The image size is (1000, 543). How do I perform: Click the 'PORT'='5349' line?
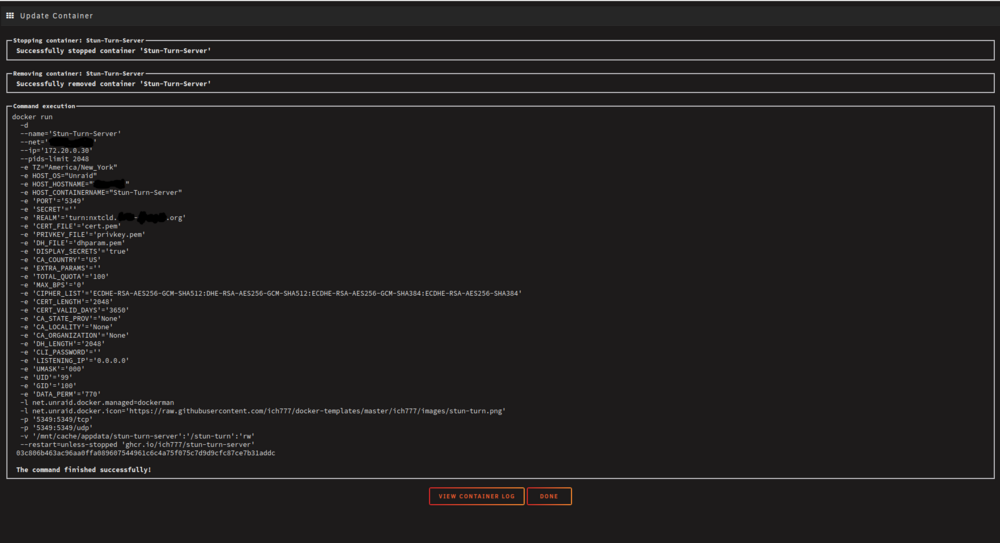[x=52, y=201]
